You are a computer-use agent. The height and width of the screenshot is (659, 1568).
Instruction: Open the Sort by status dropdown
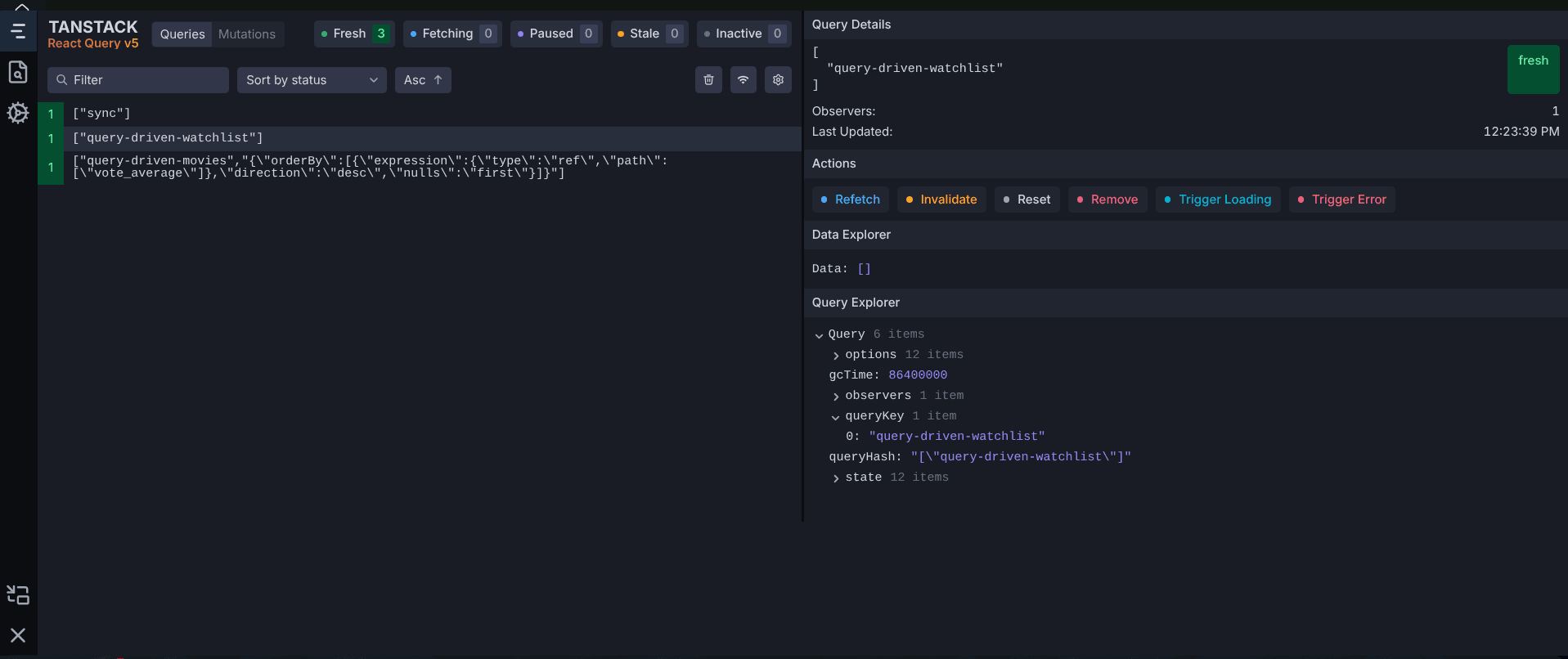(312, 80)
